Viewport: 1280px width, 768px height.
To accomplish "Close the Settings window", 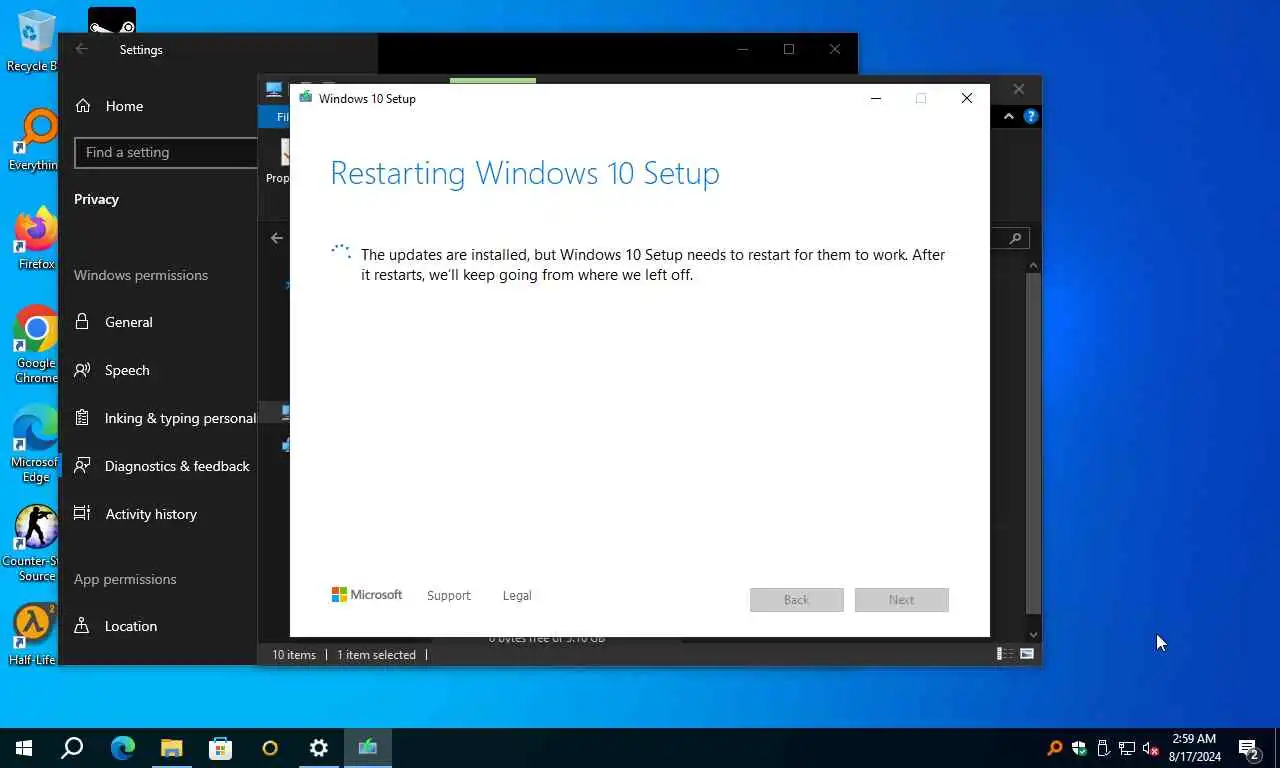I will pyautogui.click(x=835, y=49).
